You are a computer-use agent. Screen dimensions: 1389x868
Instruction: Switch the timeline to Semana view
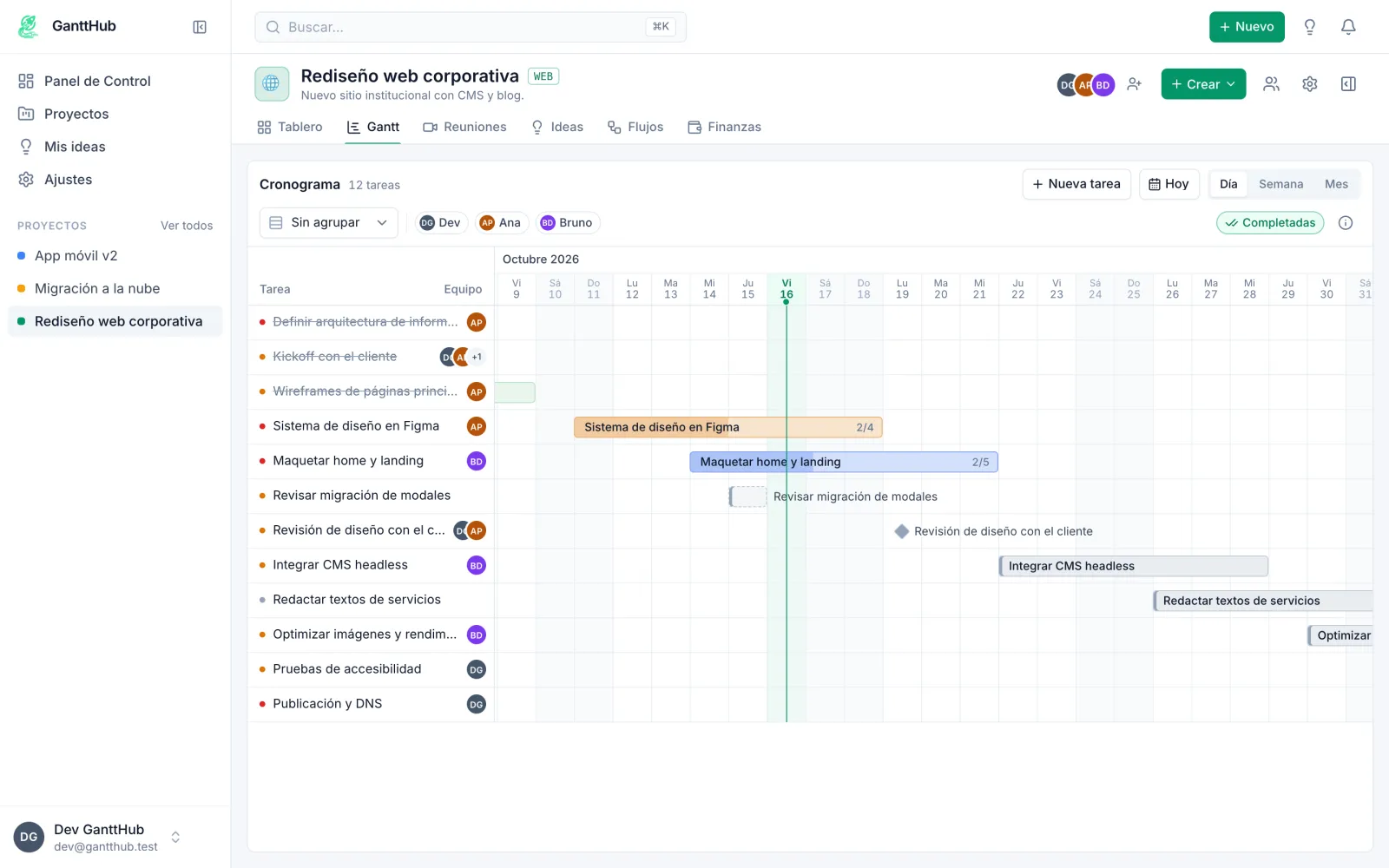[x=1280, y=184]
